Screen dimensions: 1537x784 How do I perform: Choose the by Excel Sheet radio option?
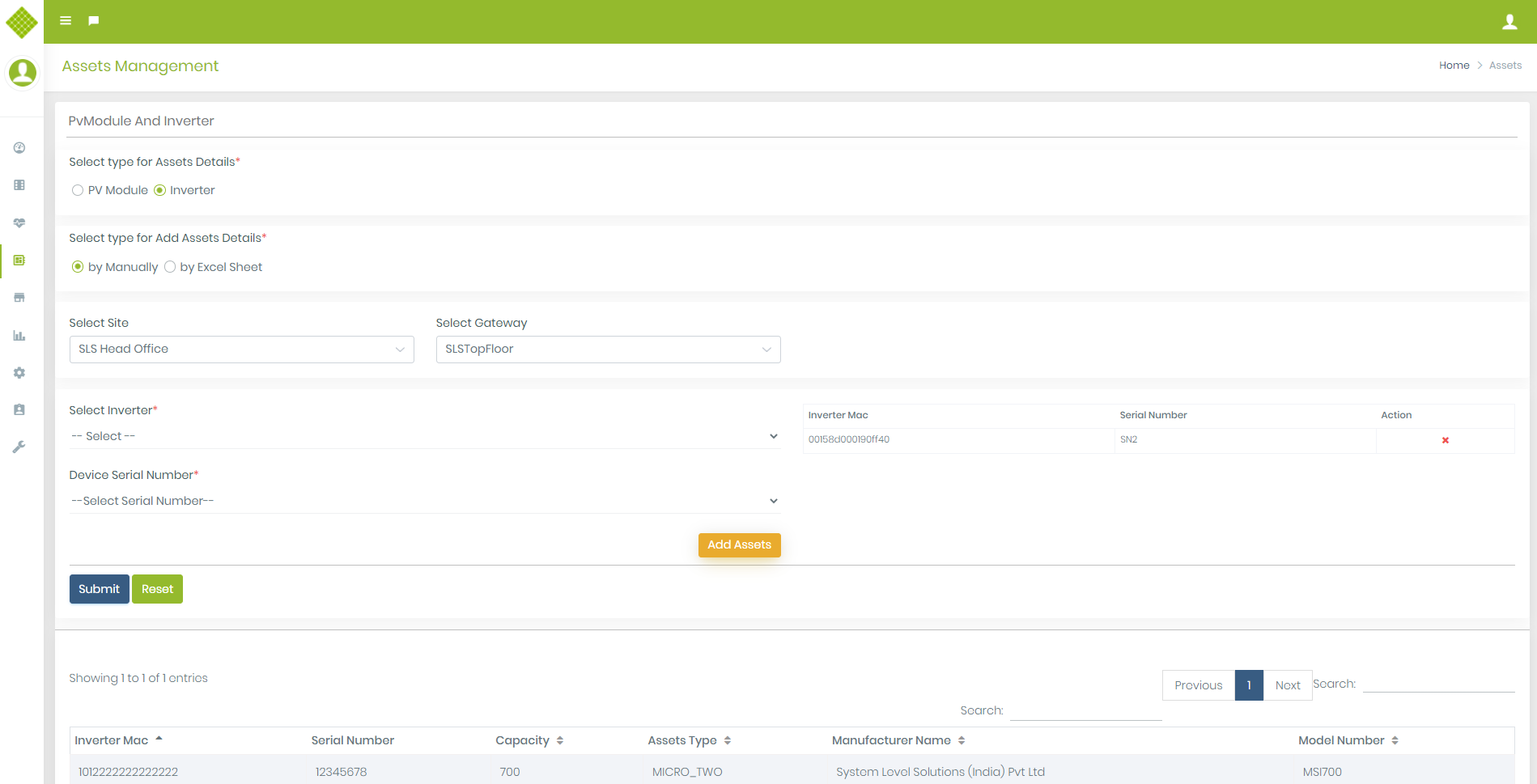[x=170, y=267]
